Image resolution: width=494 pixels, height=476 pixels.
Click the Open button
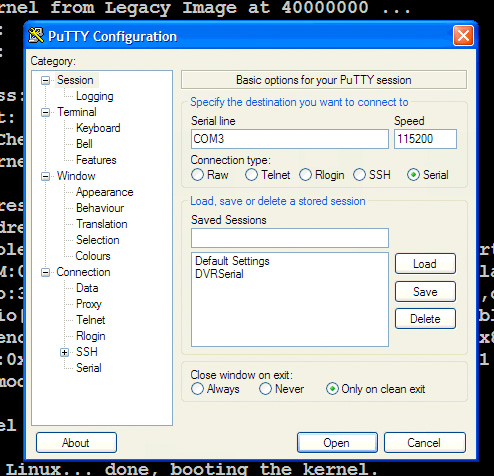point(337,443)
